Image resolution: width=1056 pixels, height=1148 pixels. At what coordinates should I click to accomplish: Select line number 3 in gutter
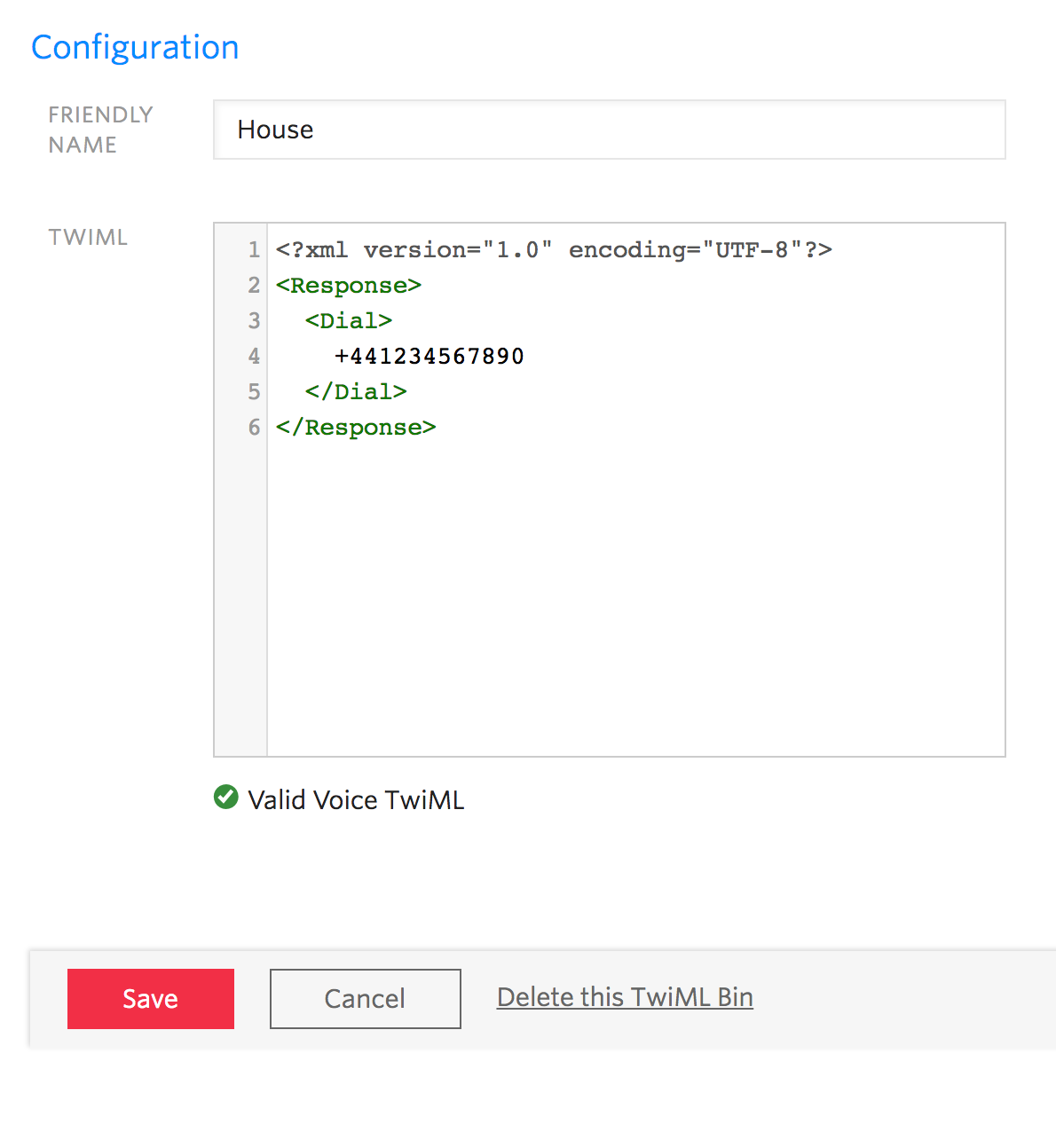[254, 321]
